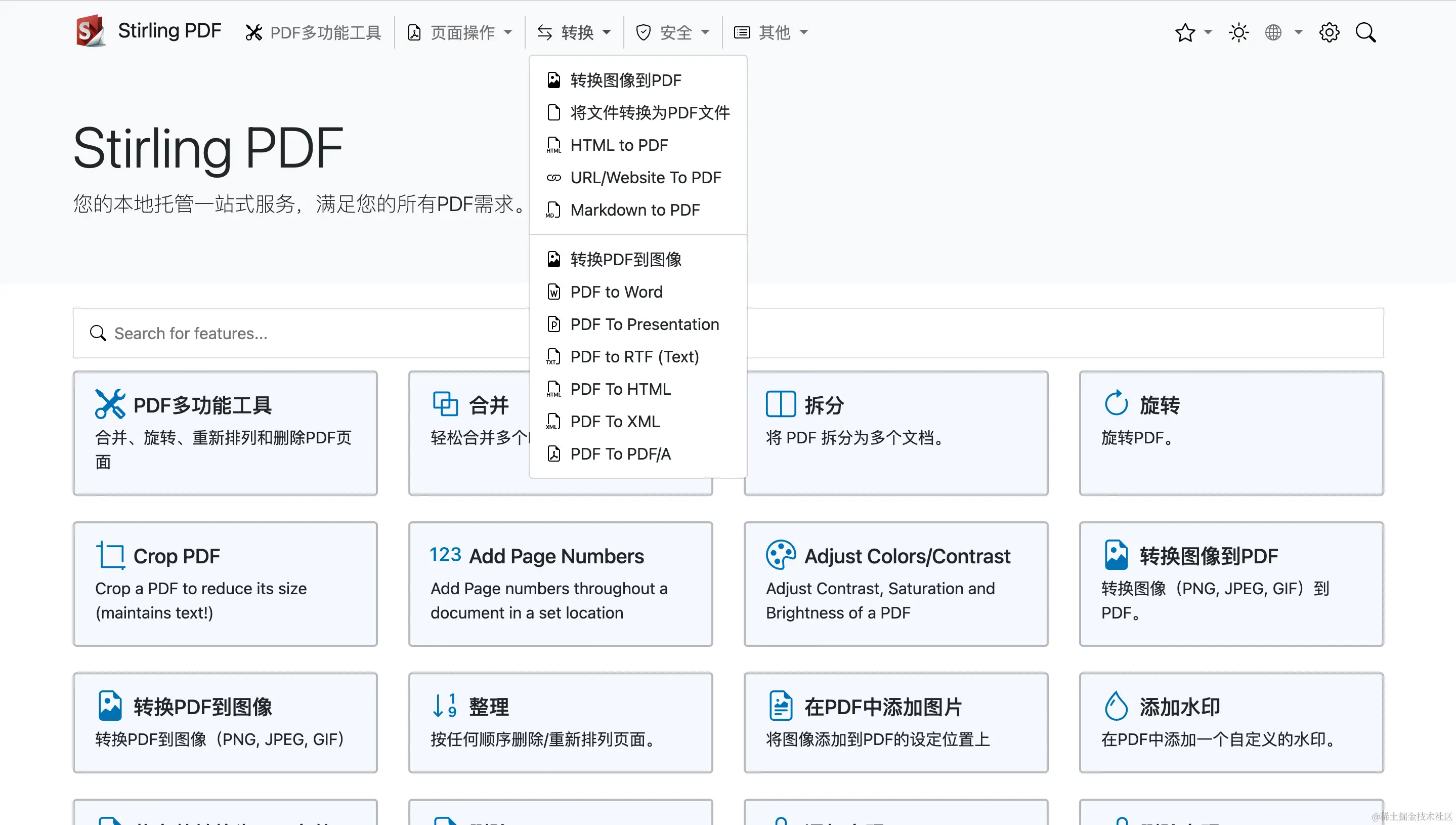Image resolution: width=1456 pixels, height=825 pixels.
Task: Open the Add Page Numbers card
Action: click(x=560, y=584)
